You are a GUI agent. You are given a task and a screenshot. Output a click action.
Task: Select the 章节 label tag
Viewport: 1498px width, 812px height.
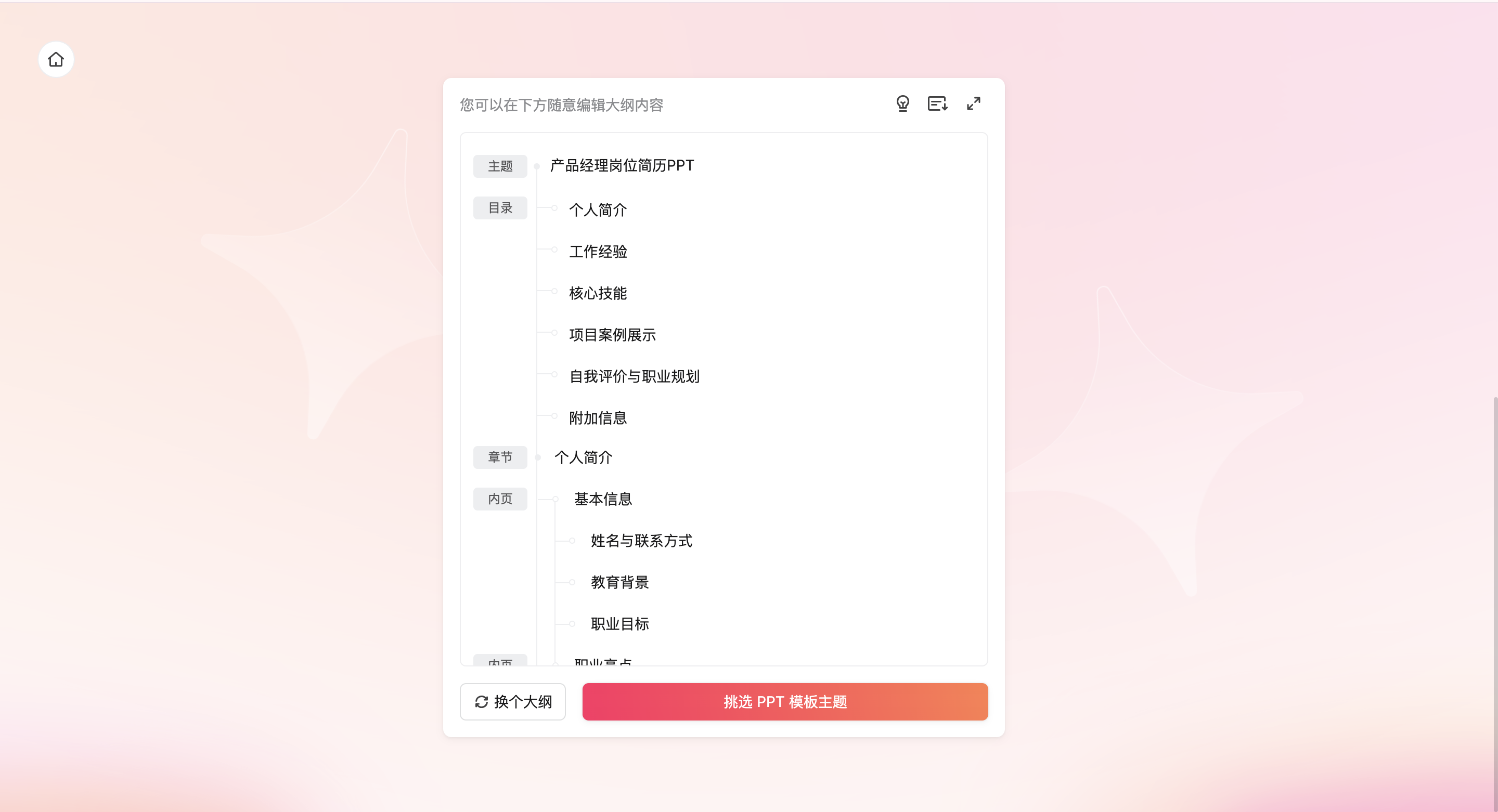click(x=500, y=457)
